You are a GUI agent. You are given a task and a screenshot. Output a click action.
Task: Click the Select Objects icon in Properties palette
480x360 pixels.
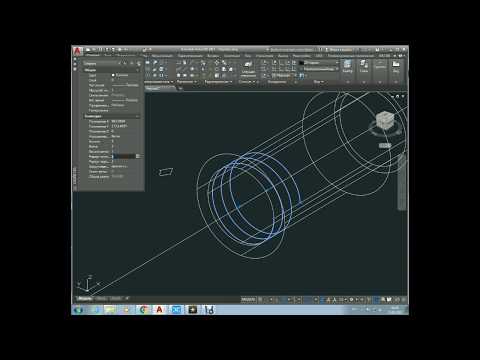(x=132, y=63)
